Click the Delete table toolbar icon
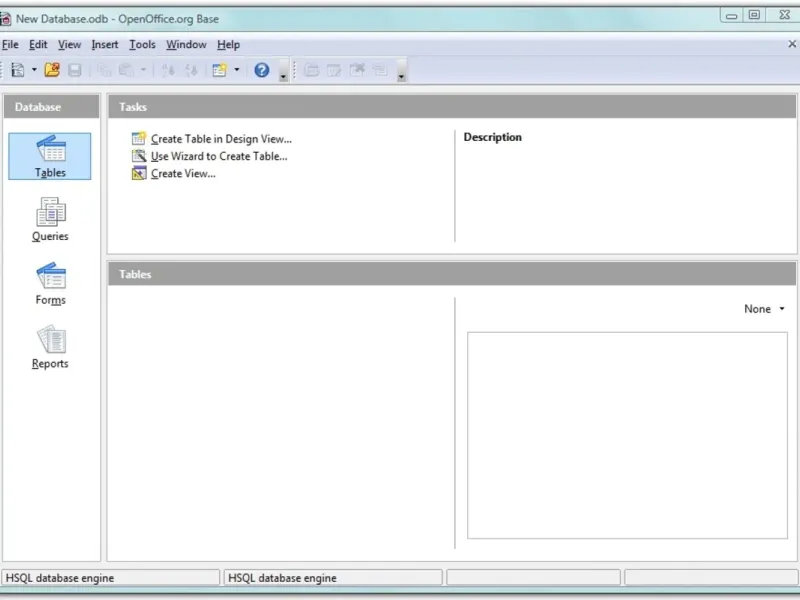This screenshot has width=800, height=600. [357, 70]
